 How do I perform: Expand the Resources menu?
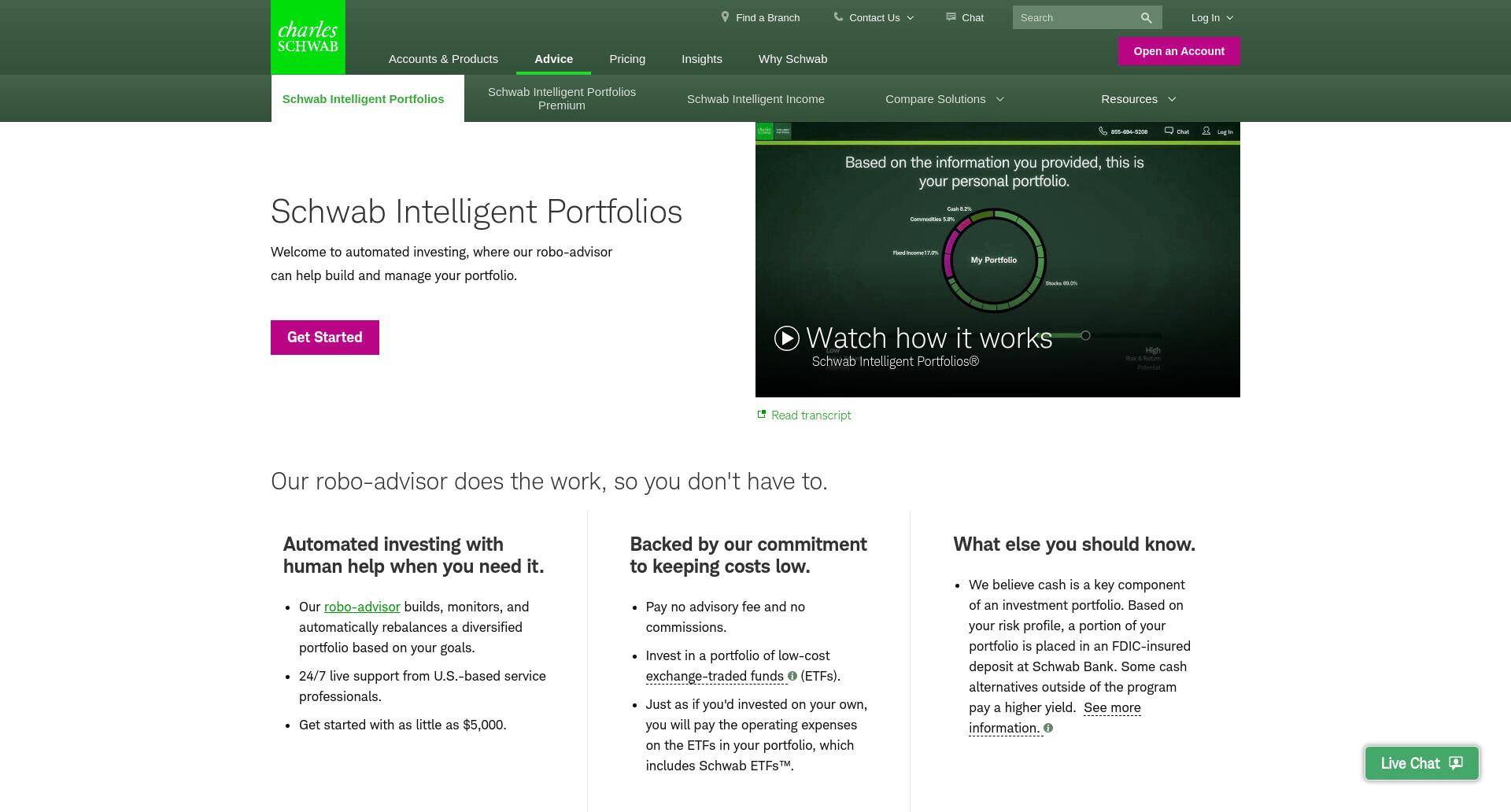[x=1138, y=99]
